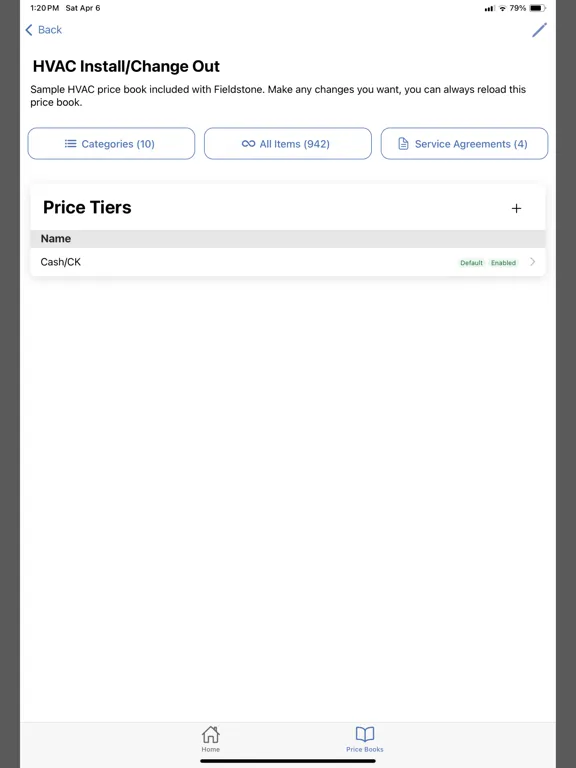Click the Name column header

(x=56, y=239)
